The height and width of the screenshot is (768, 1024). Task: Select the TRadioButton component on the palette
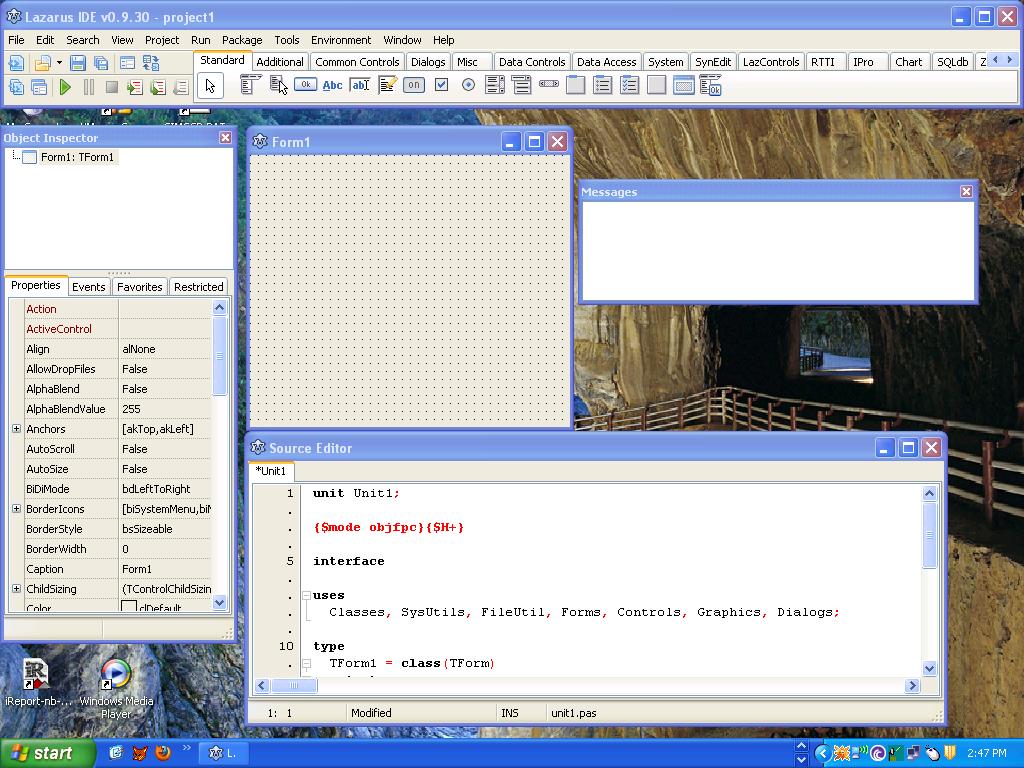click(x=467, y=85)
